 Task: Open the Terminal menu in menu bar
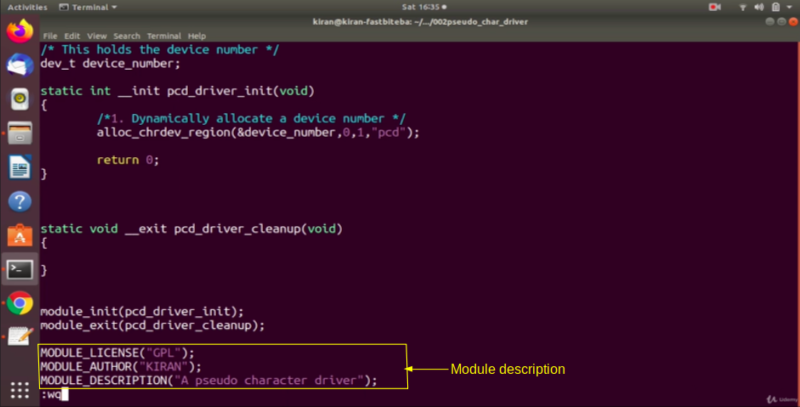164,36
